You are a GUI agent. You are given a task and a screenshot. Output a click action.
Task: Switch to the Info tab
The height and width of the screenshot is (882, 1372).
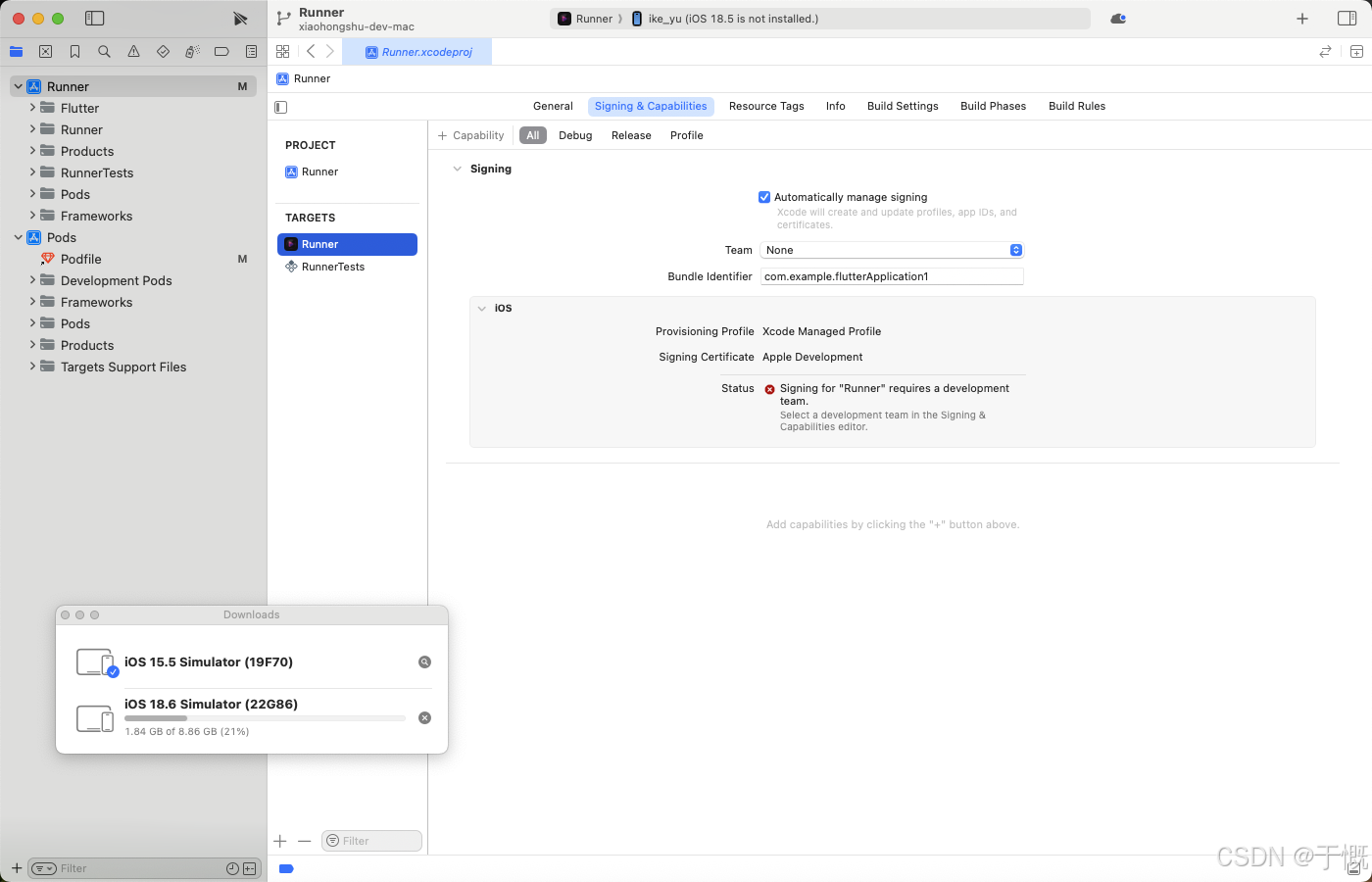(x=835, y=106)
